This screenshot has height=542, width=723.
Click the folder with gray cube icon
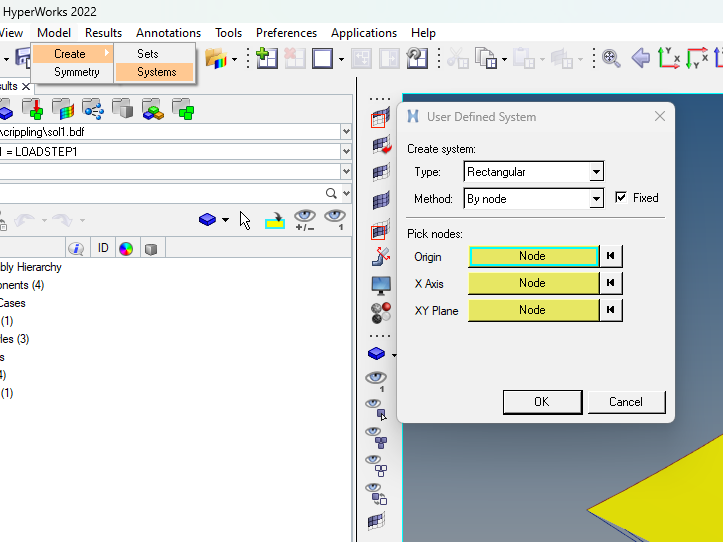(123, 109)
